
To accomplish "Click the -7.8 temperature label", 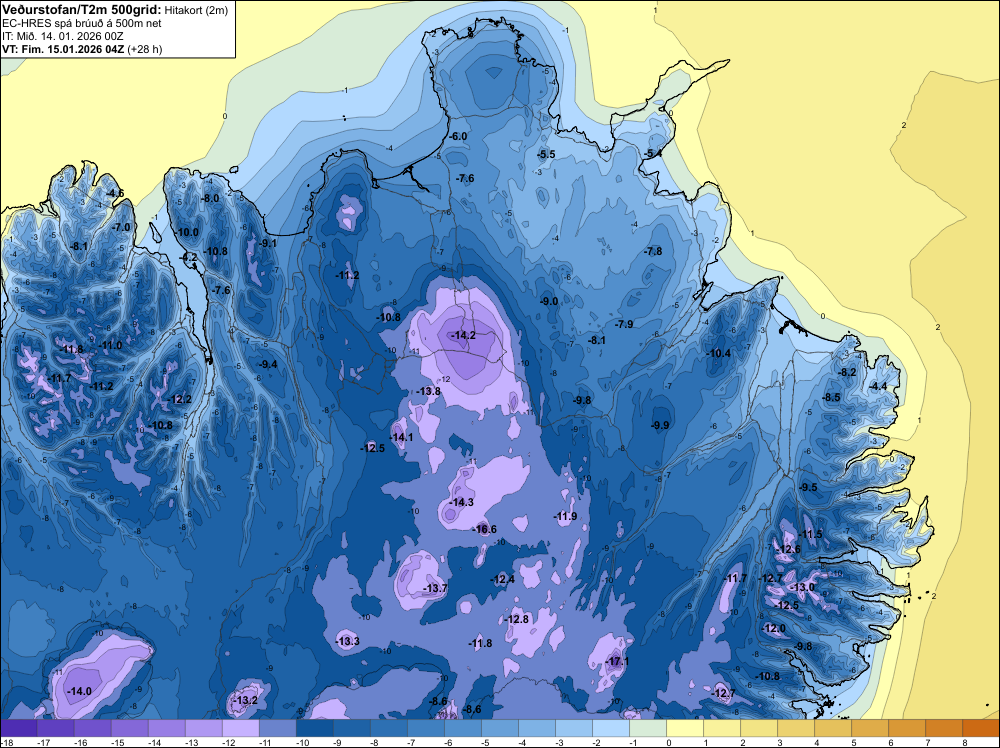I will tap(653, 251).
